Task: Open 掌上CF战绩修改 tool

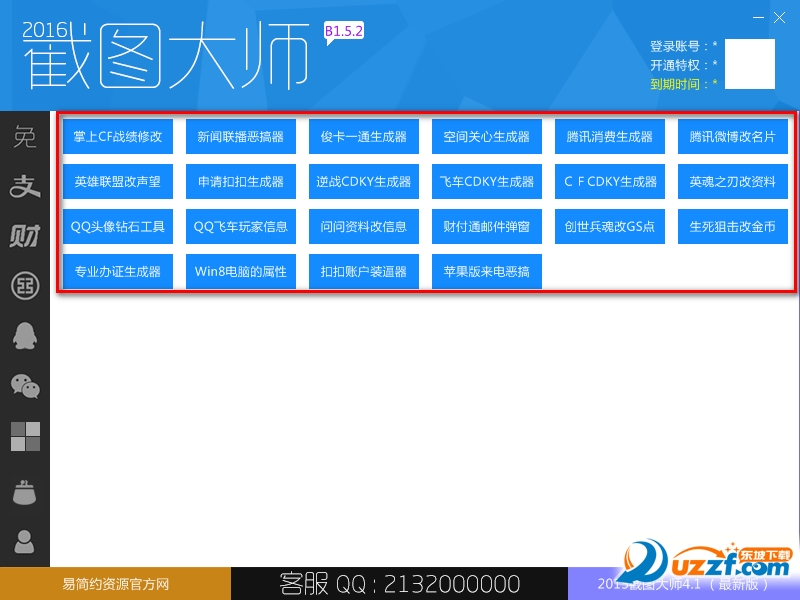Action: [x=118, y=136]
